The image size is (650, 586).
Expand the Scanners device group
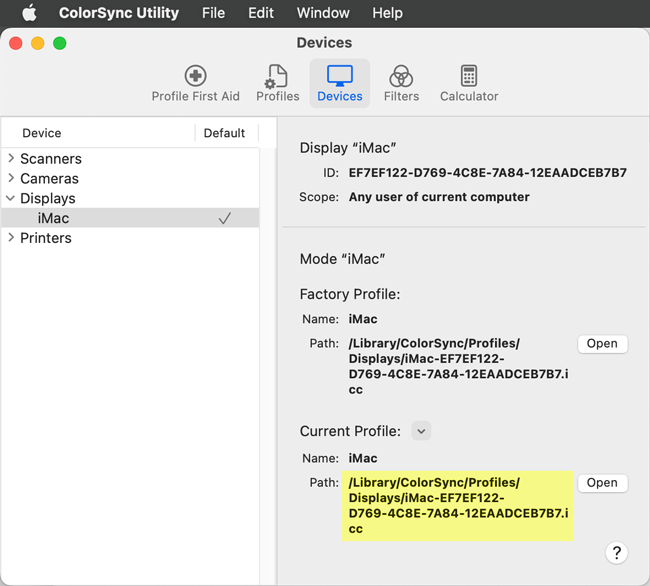(x=11, y=158)
